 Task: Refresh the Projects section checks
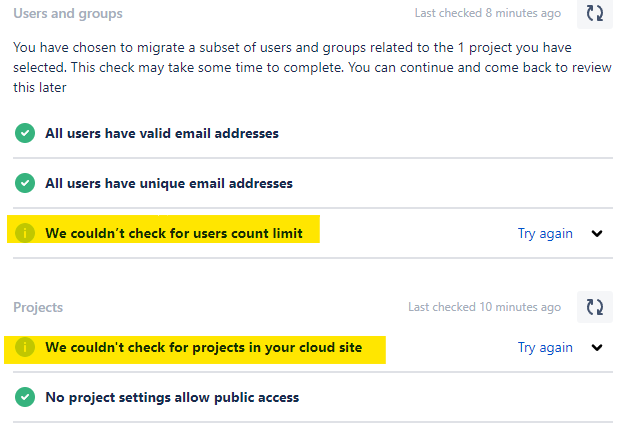[x=595, y=307]
